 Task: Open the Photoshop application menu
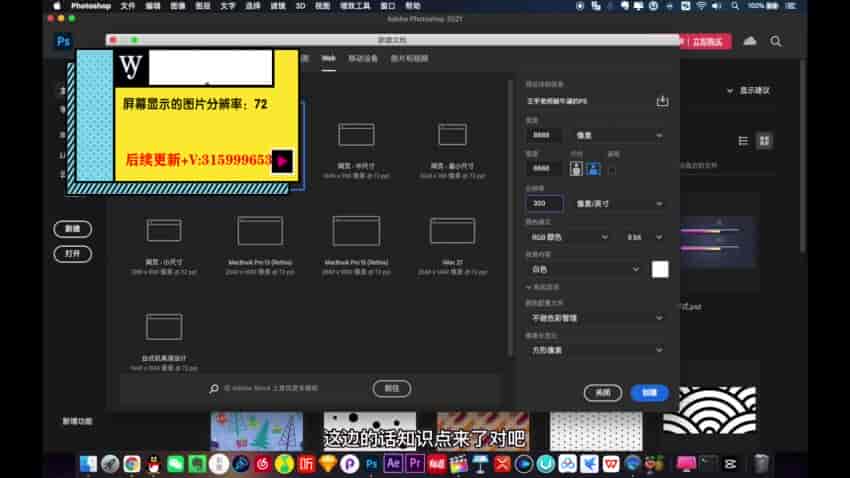click(x=91, y=6)
